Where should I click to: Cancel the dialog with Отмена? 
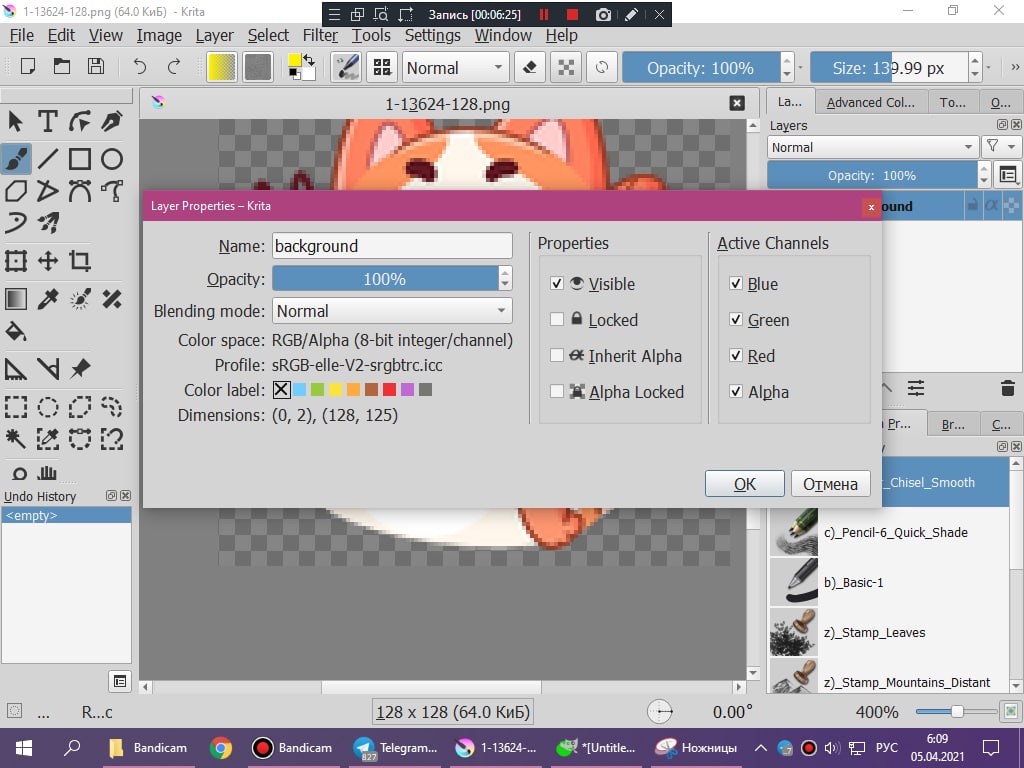(830, 484)
